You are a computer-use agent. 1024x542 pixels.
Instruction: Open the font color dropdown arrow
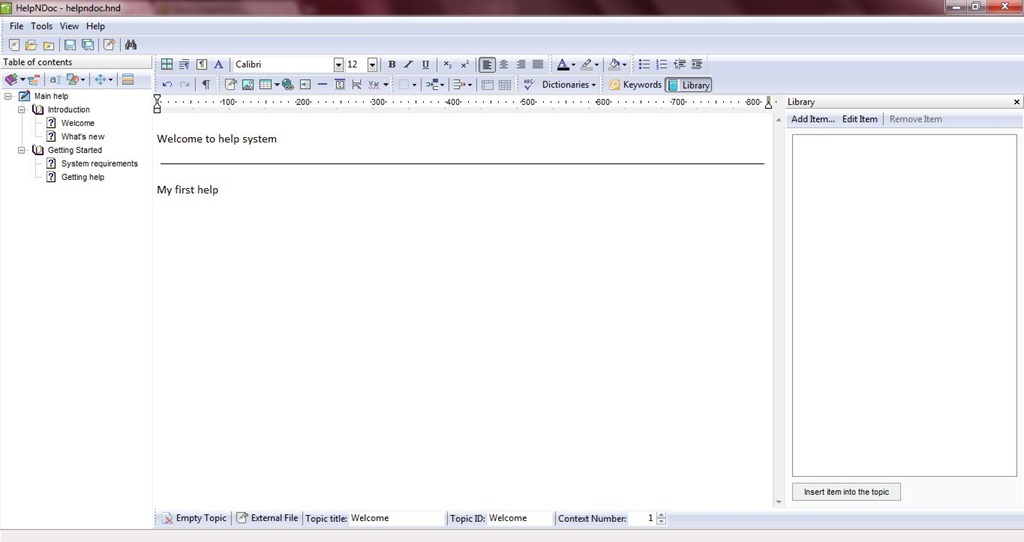tap(573, 65)
